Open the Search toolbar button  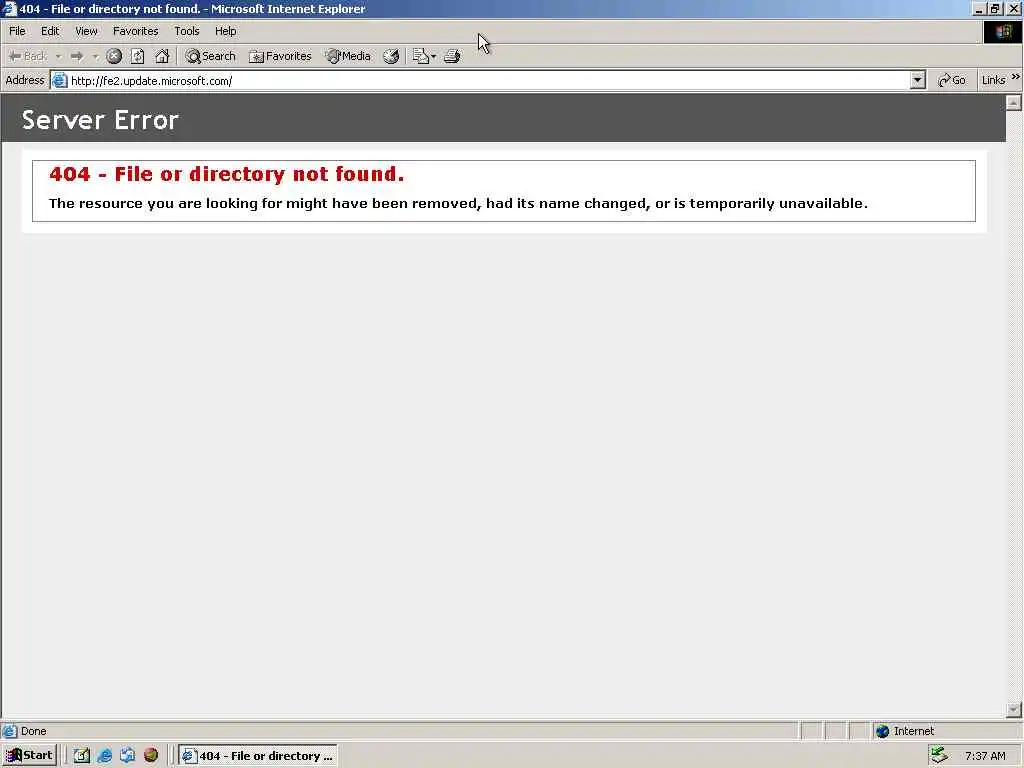(x=210, y=56)
